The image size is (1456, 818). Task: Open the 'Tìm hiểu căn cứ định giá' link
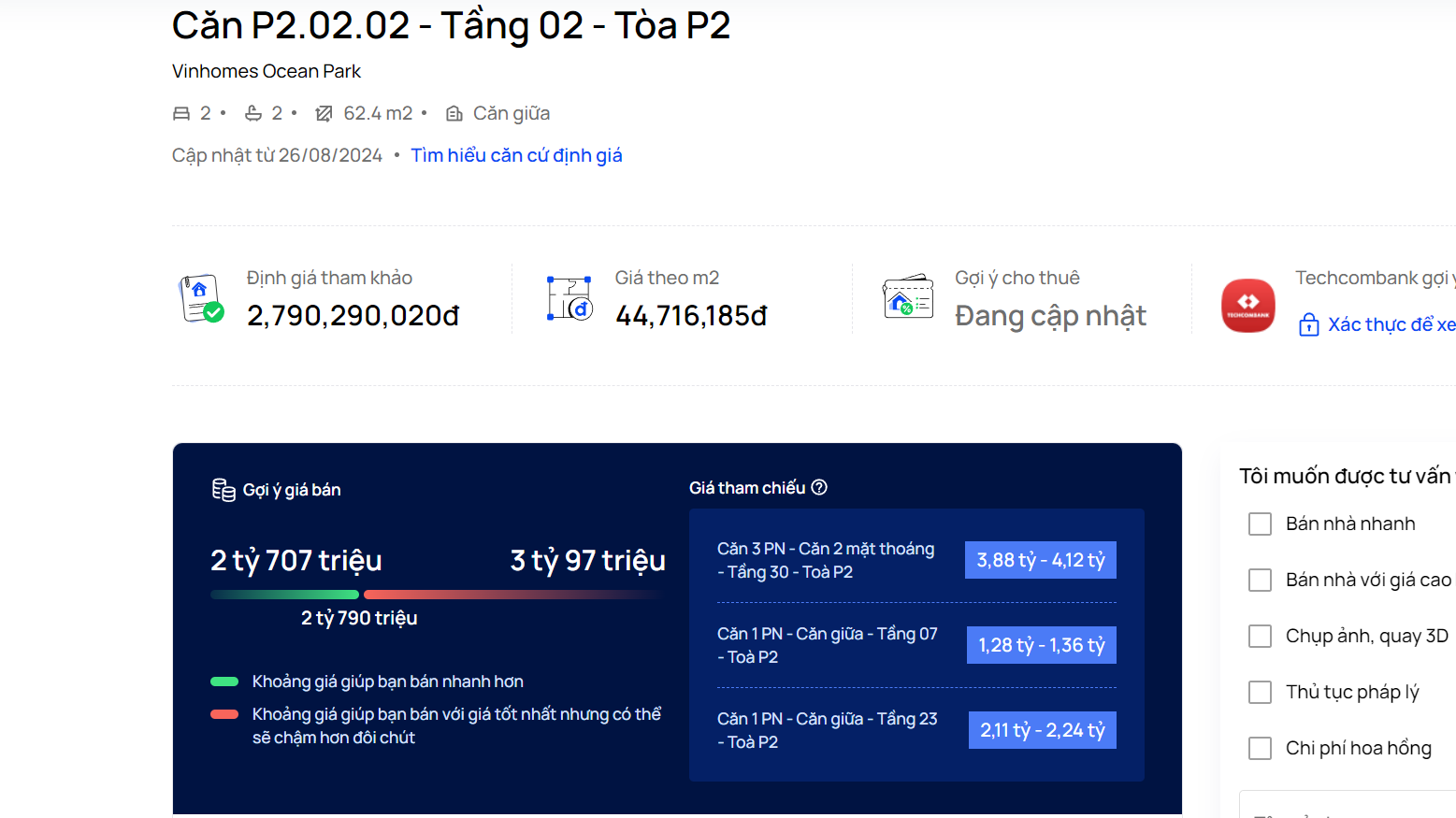click(x=516, y=155)
